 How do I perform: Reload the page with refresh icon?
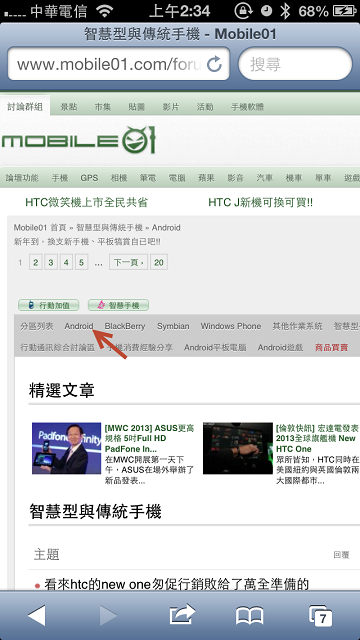tap(214, 64)
